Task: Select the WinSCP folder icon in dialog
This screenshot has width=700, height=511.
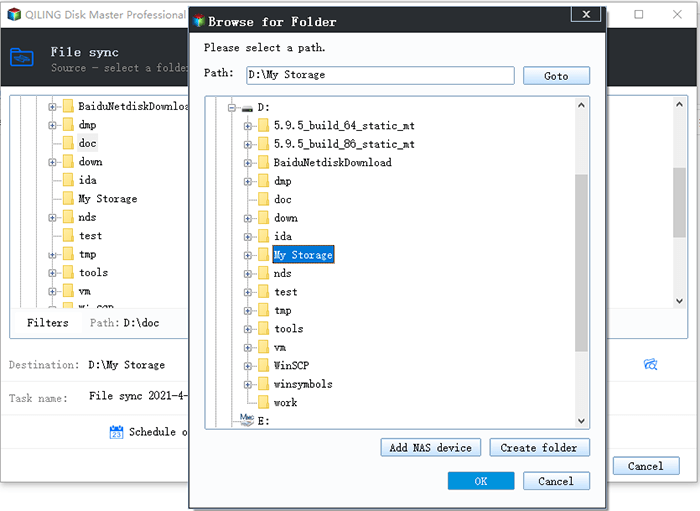Action: pos(264,366)
